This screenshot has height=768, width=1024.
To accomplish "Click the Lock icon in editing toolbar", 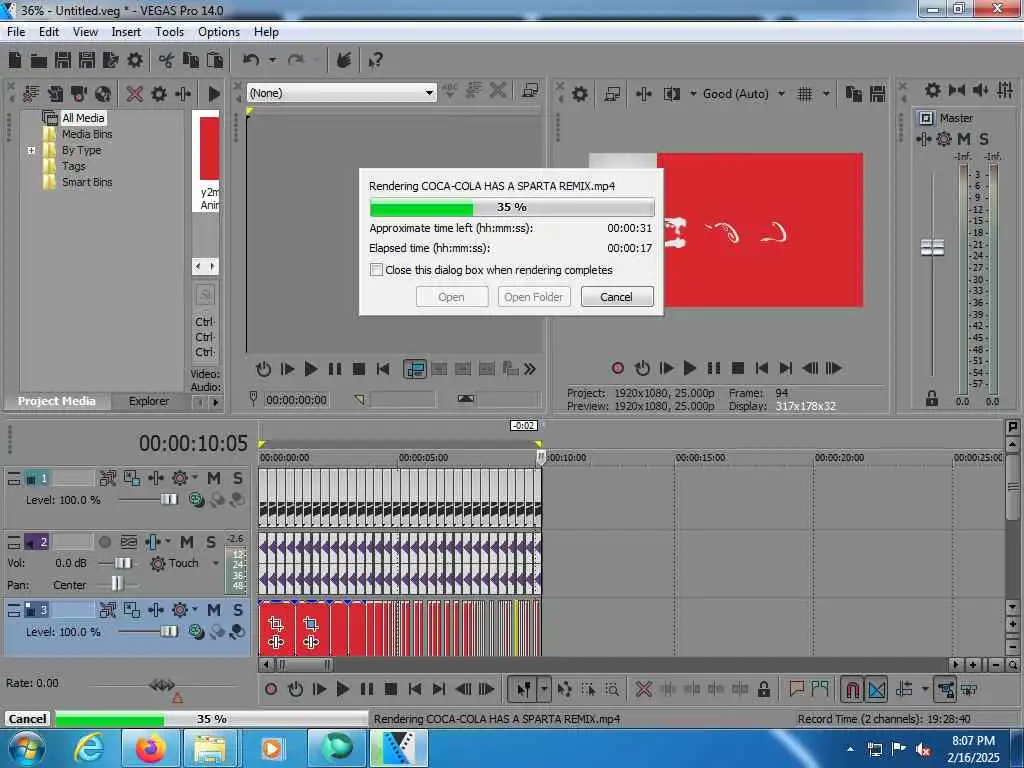I will tap(763, 689).
